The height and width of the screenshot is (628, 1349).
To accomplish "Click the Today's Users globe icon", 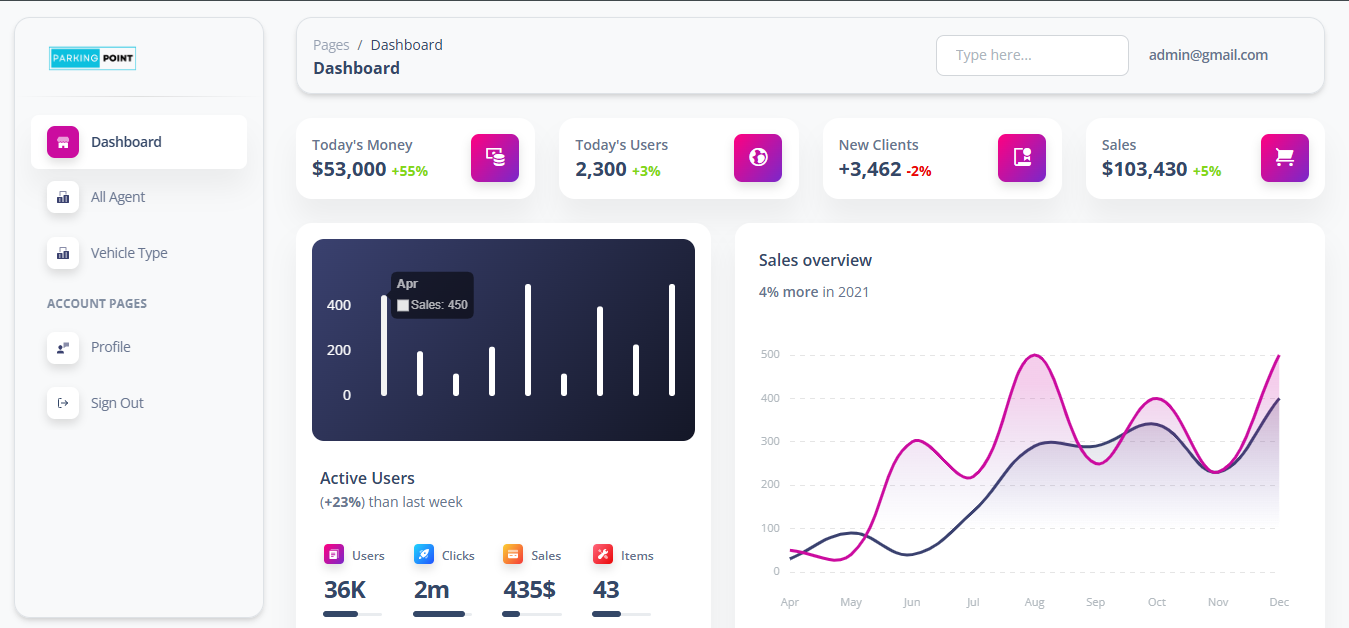I will [x=758, y=158].
